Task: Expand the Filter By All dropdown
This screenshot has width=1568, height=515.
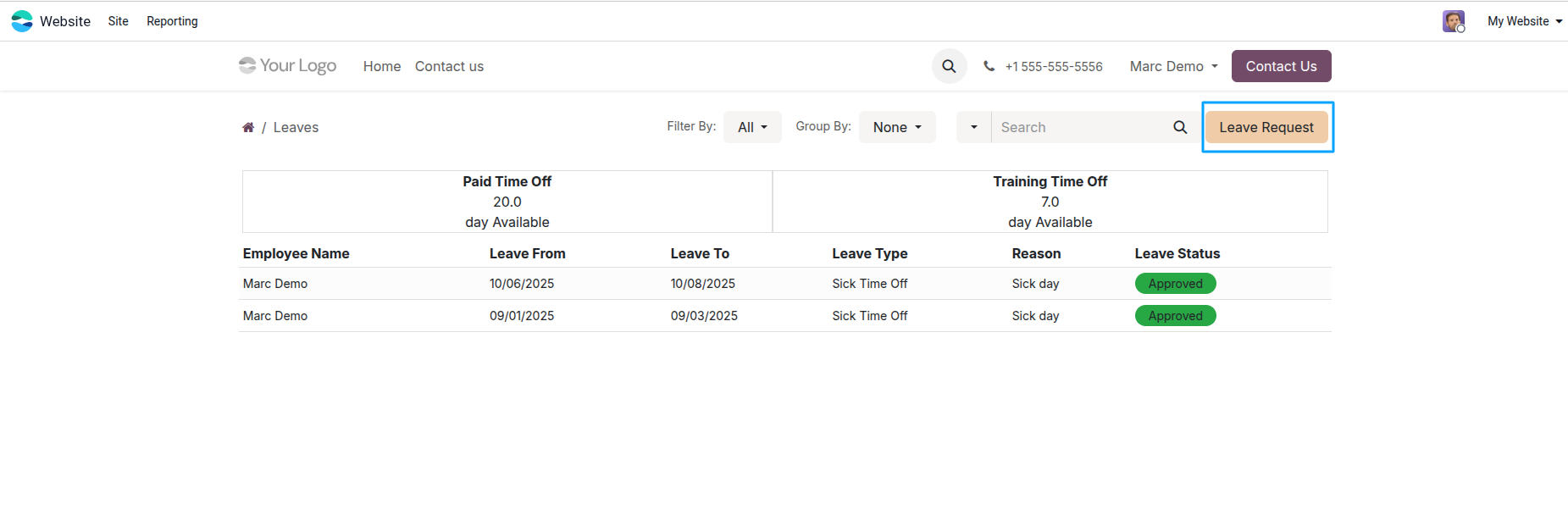Action: [752, 127]
